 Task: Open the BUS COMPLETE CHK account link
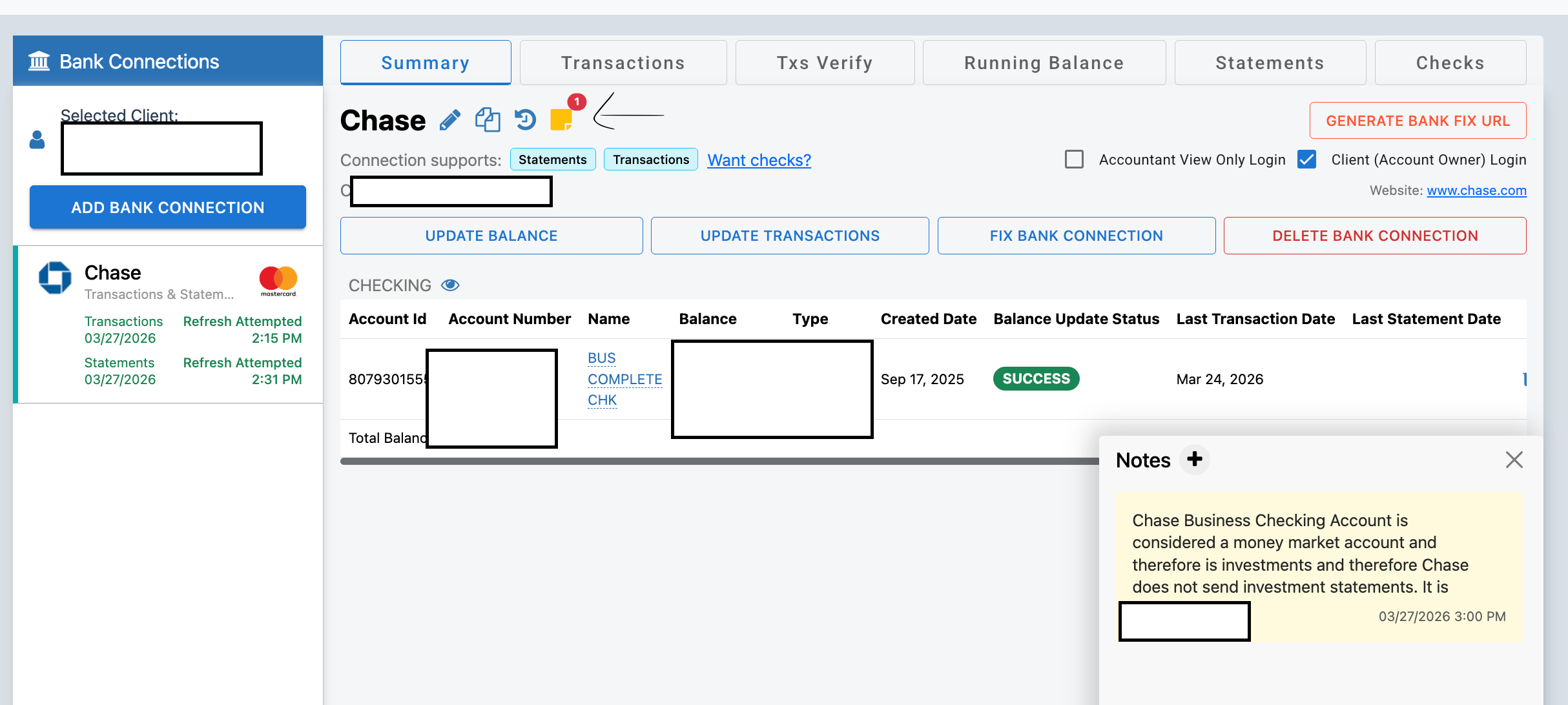click(x=624, y=379)
